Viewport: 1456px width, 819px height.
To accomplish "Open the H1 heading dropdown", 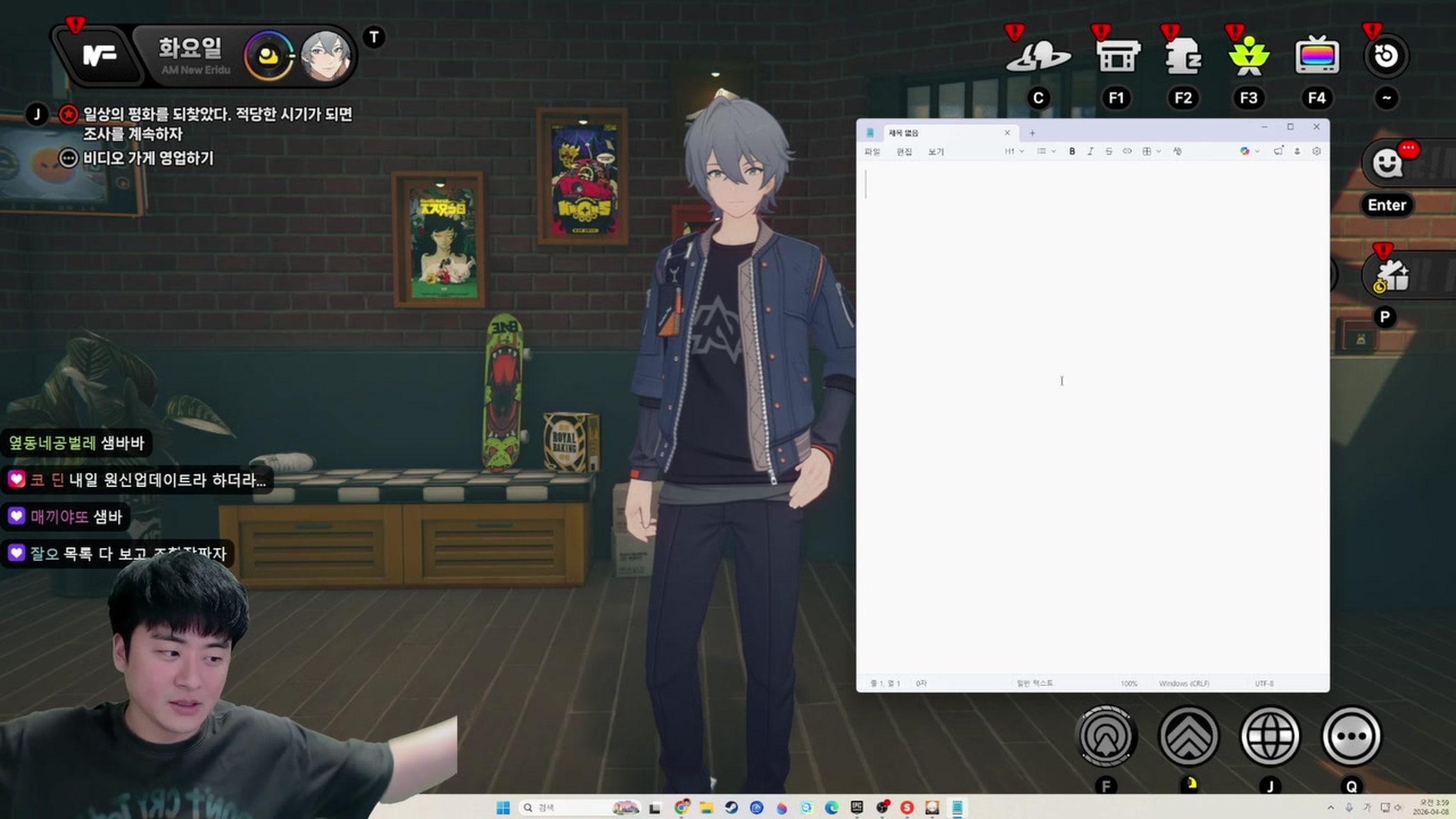I will 1014,152.
